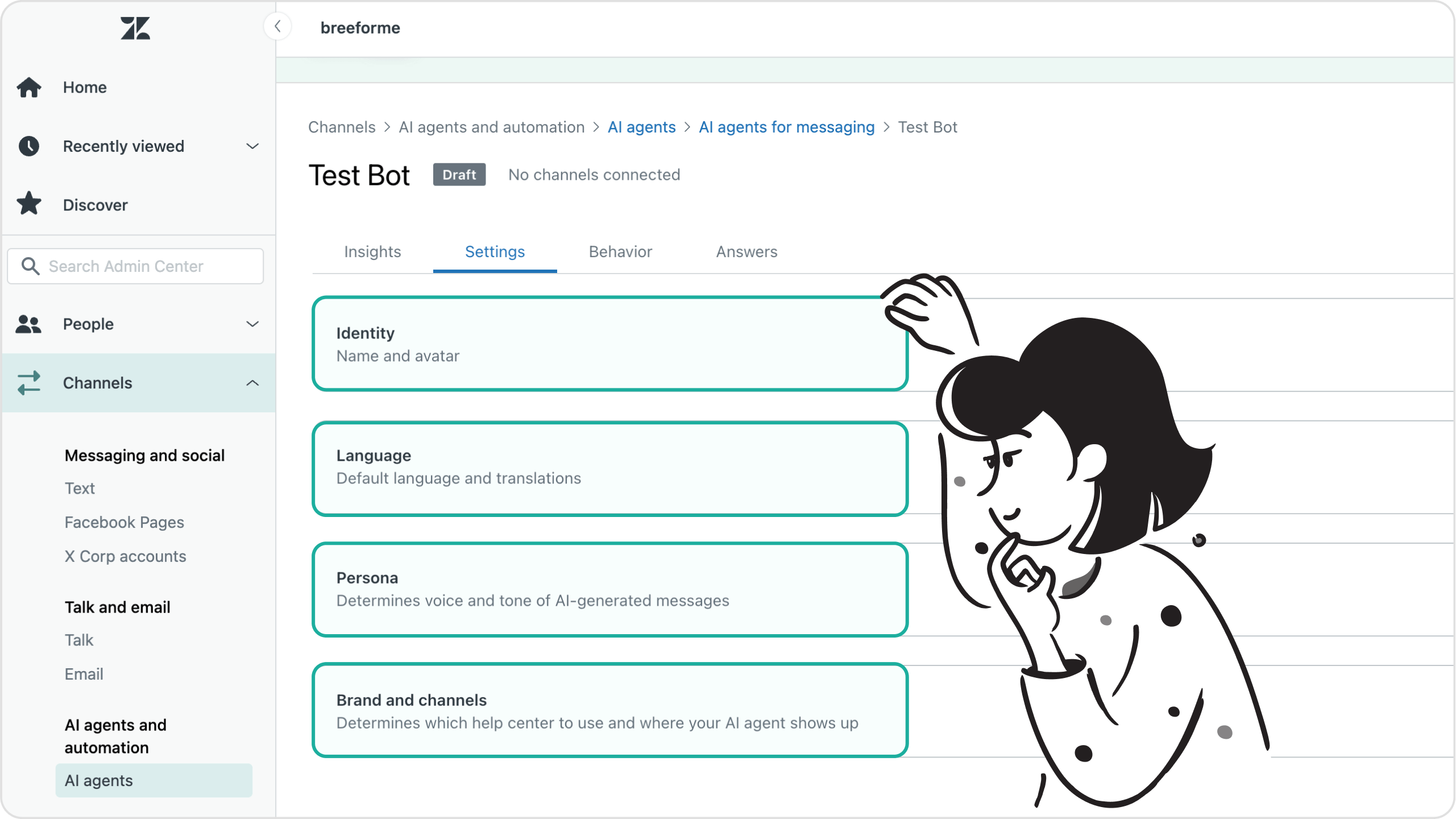Image resolution: width=1456 pixels, height=819 pixels.
Task: Open the Persona settings card
Action: click(x=610, y=589)
